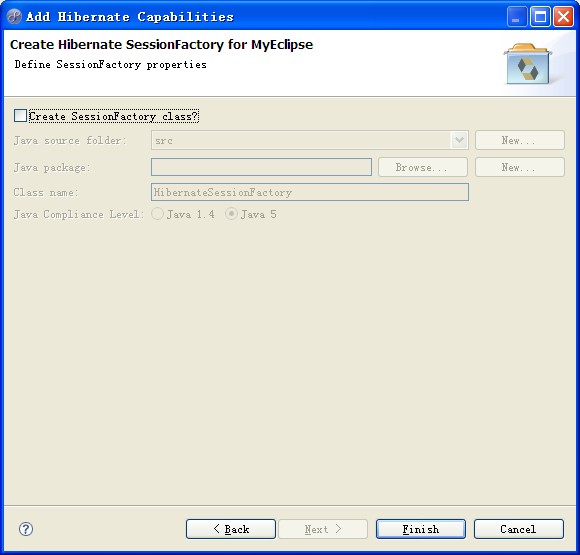
Task: Finish the Hibernate capabilities wizard
Action: click(x=421, y=529)
